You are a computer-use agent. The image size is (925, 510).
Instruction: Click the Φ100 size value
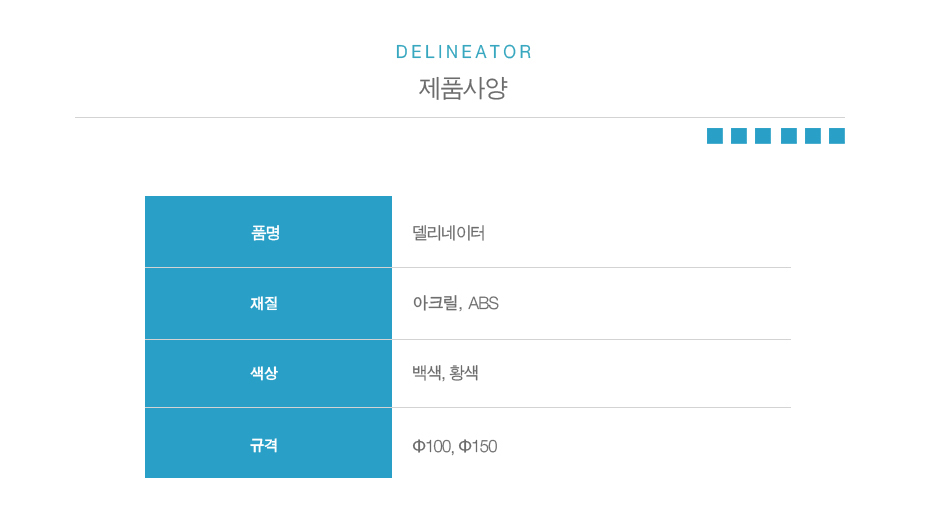432,446
